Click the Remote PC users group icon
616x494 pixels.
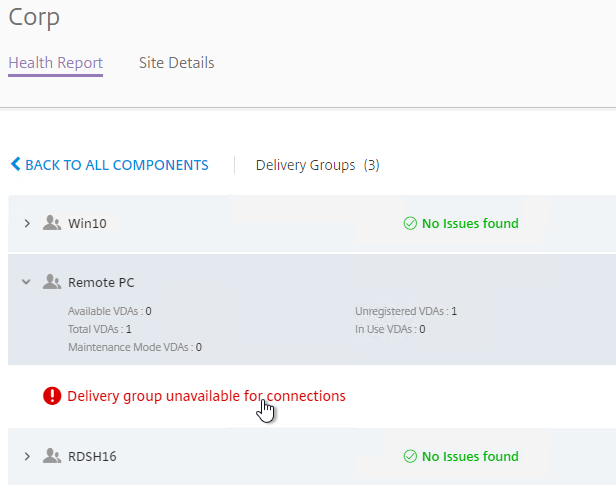pyautogui.click(x=52, y=282)
